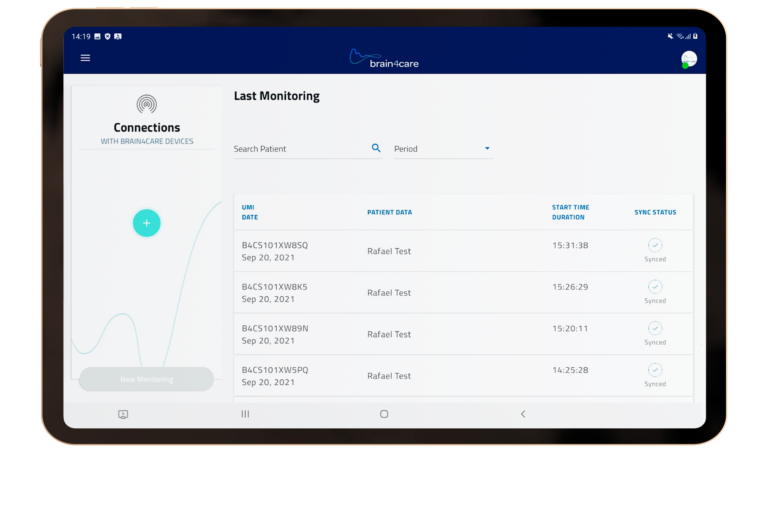Click PATIENT DATA column header

coord(389,212)
